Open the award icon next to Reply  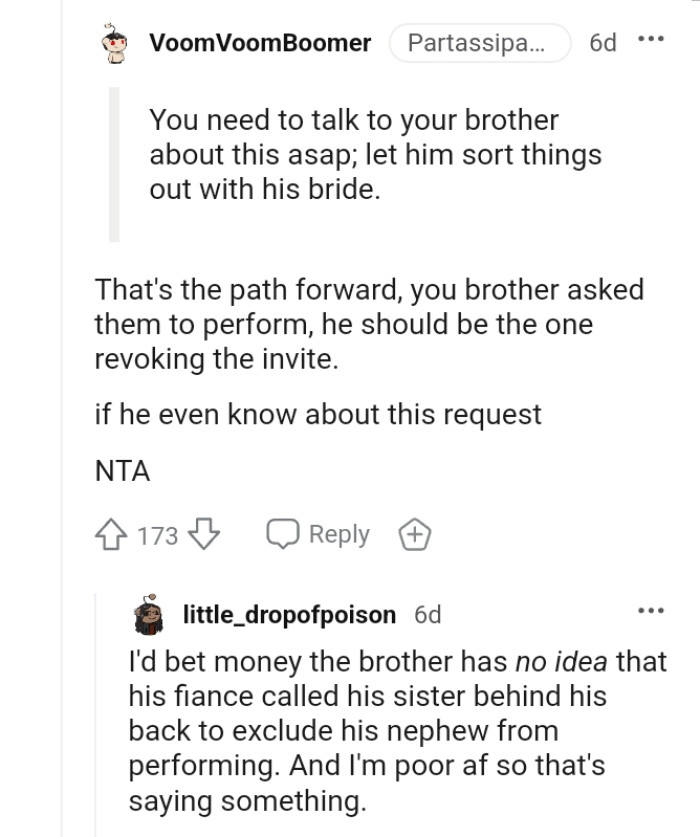click(413, 534)
